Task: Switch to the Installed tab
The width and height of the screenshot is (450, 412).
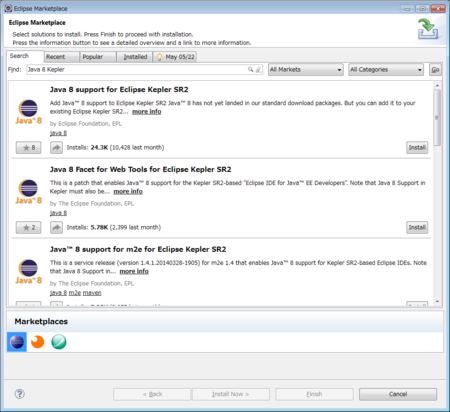Action: tap(135, 57)
